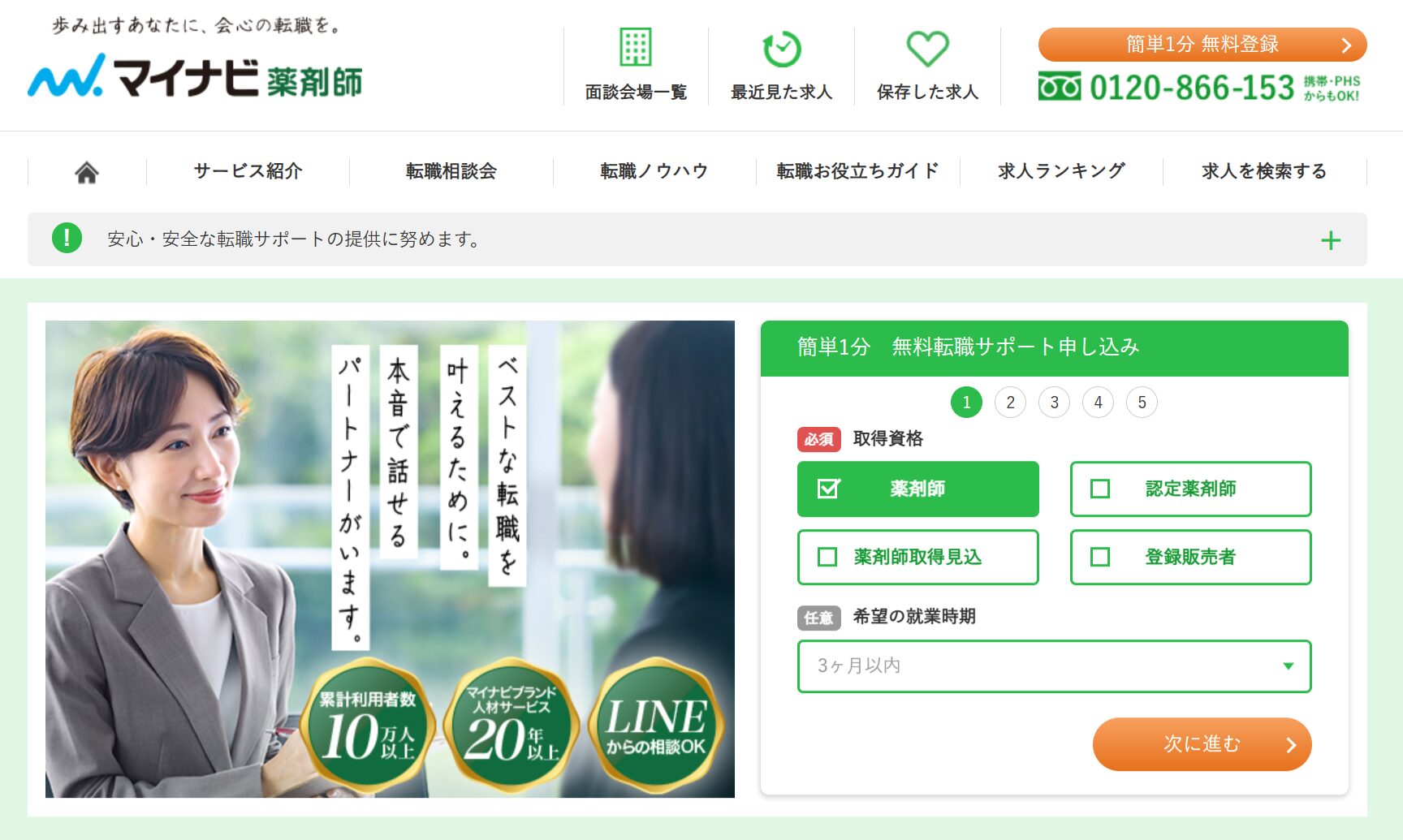This screenshot has height=840, width=1403.
Task: Click the home icon in navigation bar
Action: point(87,172)
